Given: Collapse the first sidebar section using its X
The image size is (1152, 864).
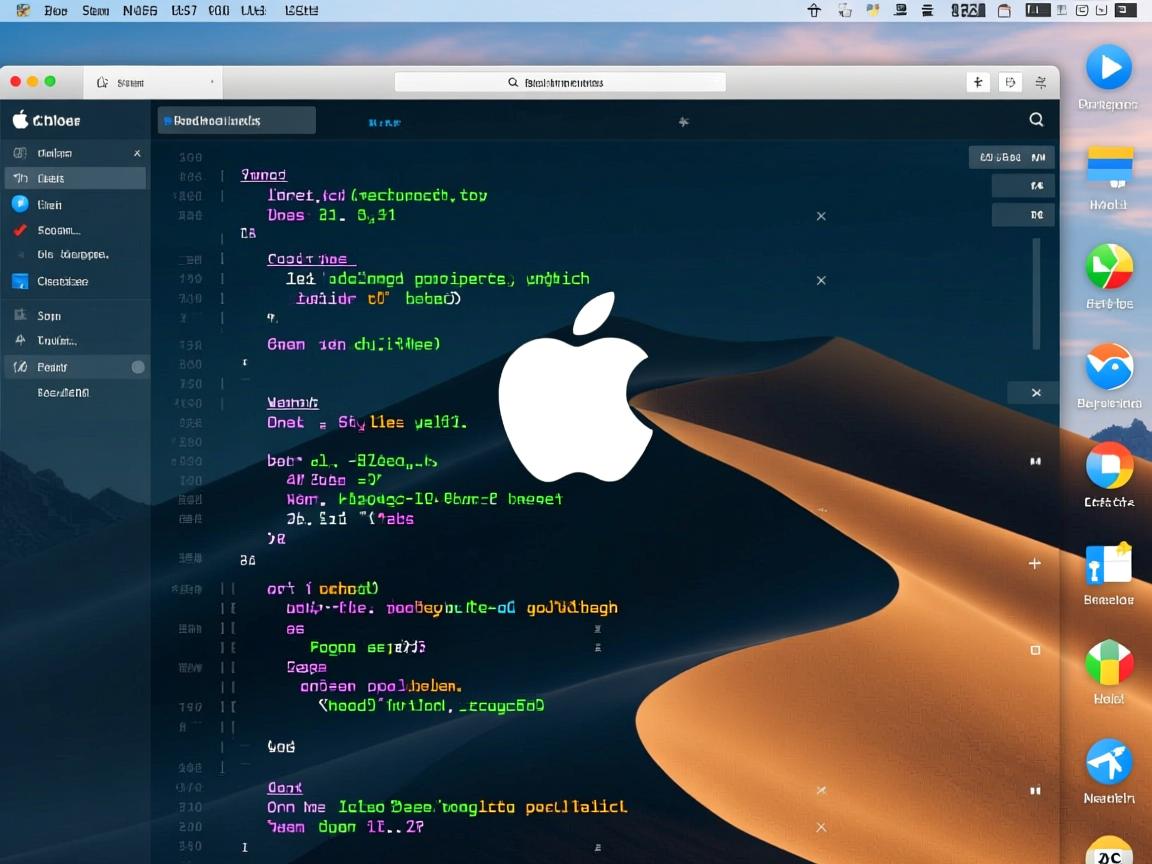Looking at the screenshot, I should pyautogui.click(x=137, y=153).
